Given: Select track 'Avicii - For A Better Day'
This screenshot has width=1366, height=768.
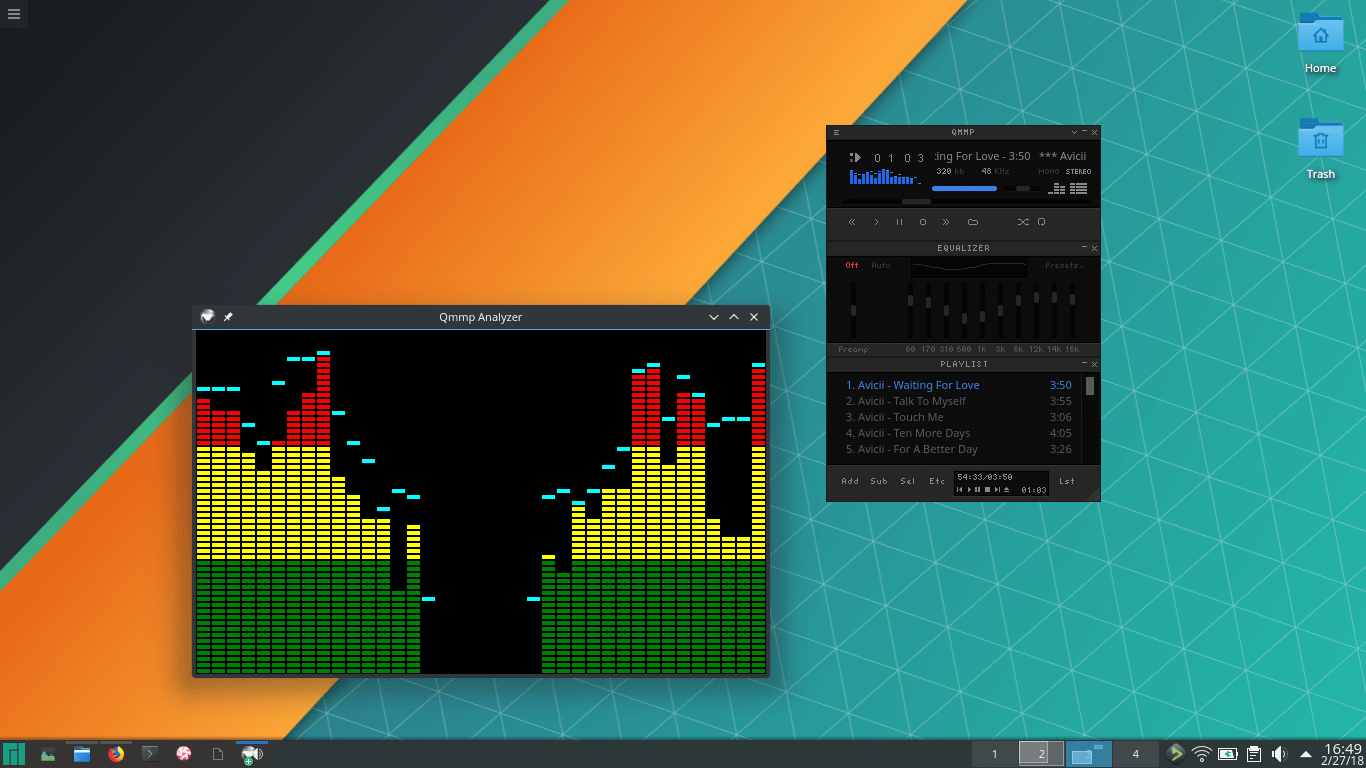Looking at the screenshot, I should point(958,449).
